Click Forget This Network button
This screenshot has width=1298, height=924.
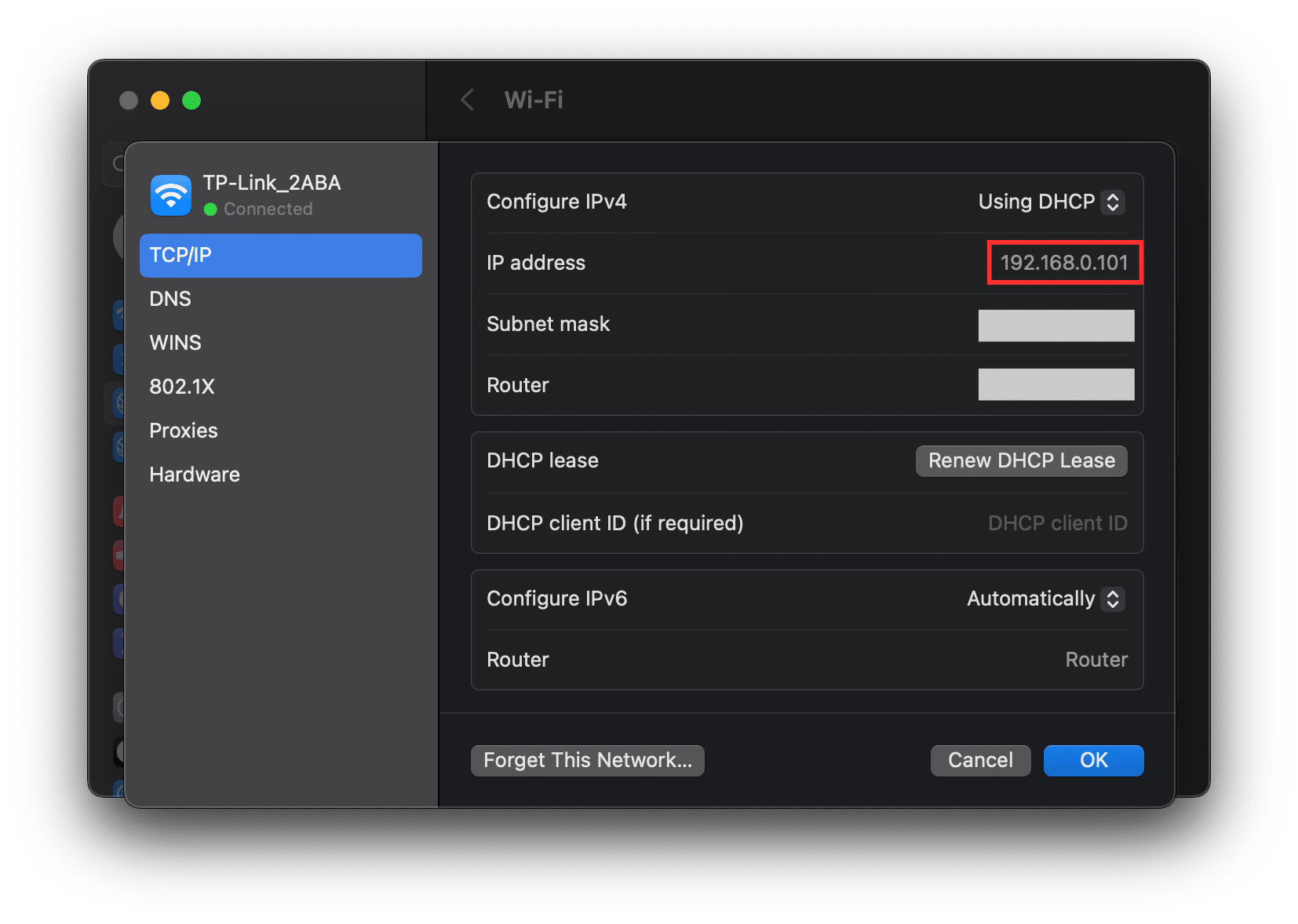coord(587,760)
